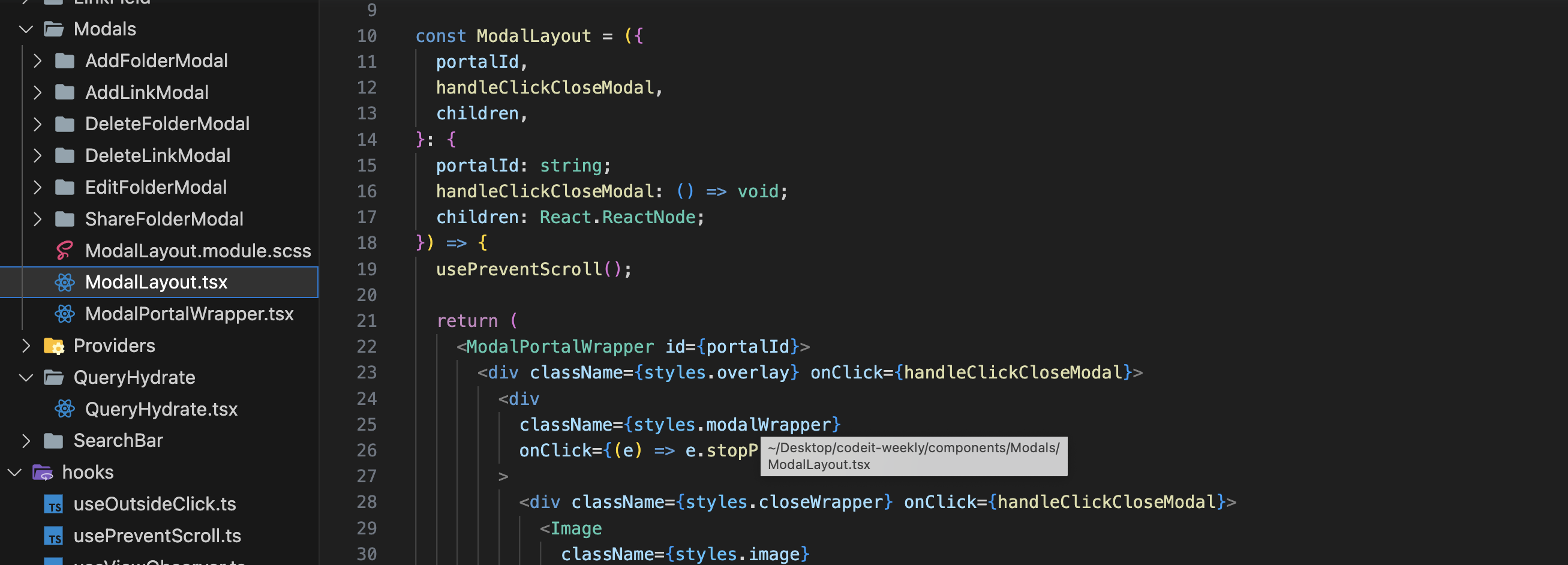The width and height of the screenshot is (1568, 565).
Task: Expand the ShareFolderModal folder chevron
Action: pos(38,219)
